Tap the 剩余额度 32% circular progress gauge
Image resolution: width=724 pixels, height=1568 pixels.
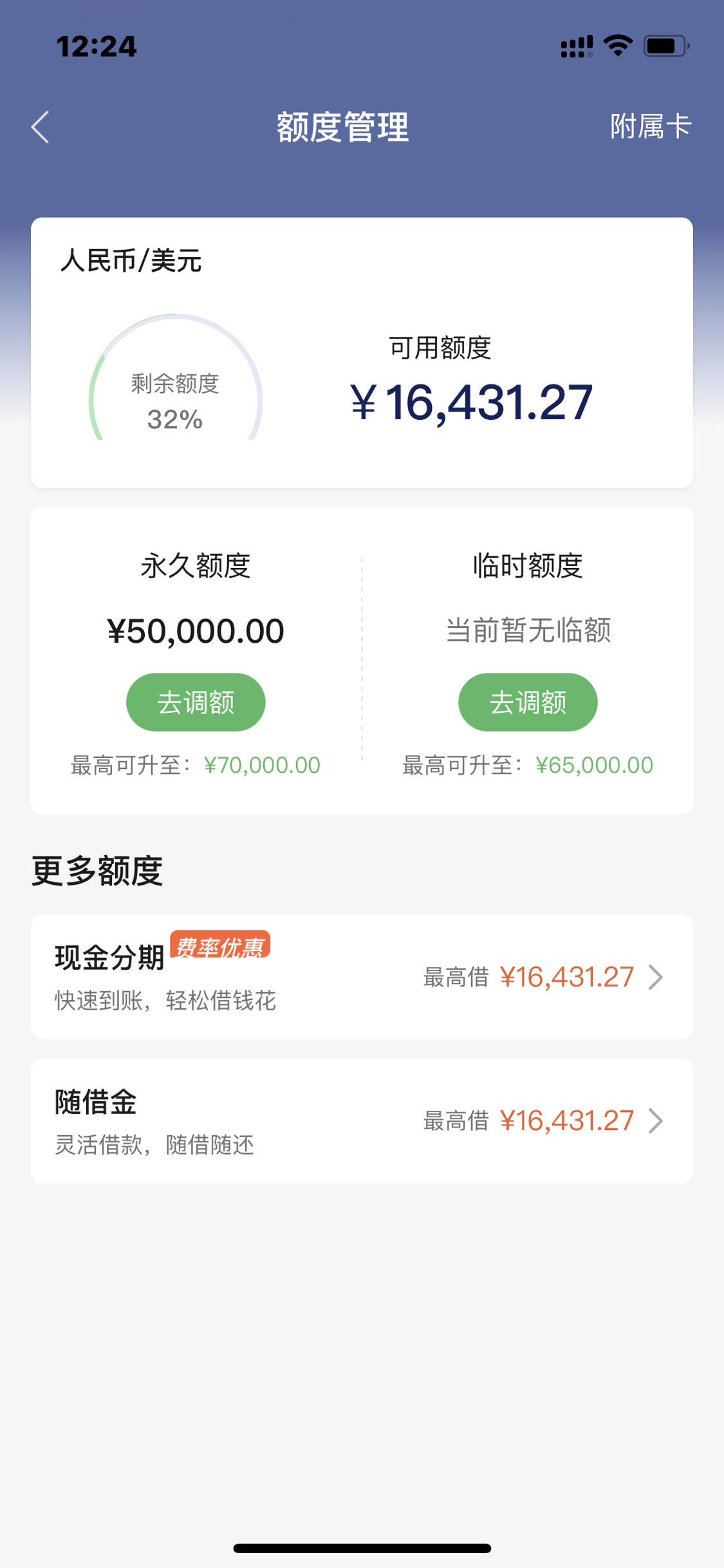pyautogui.click(x=175, y=377)
